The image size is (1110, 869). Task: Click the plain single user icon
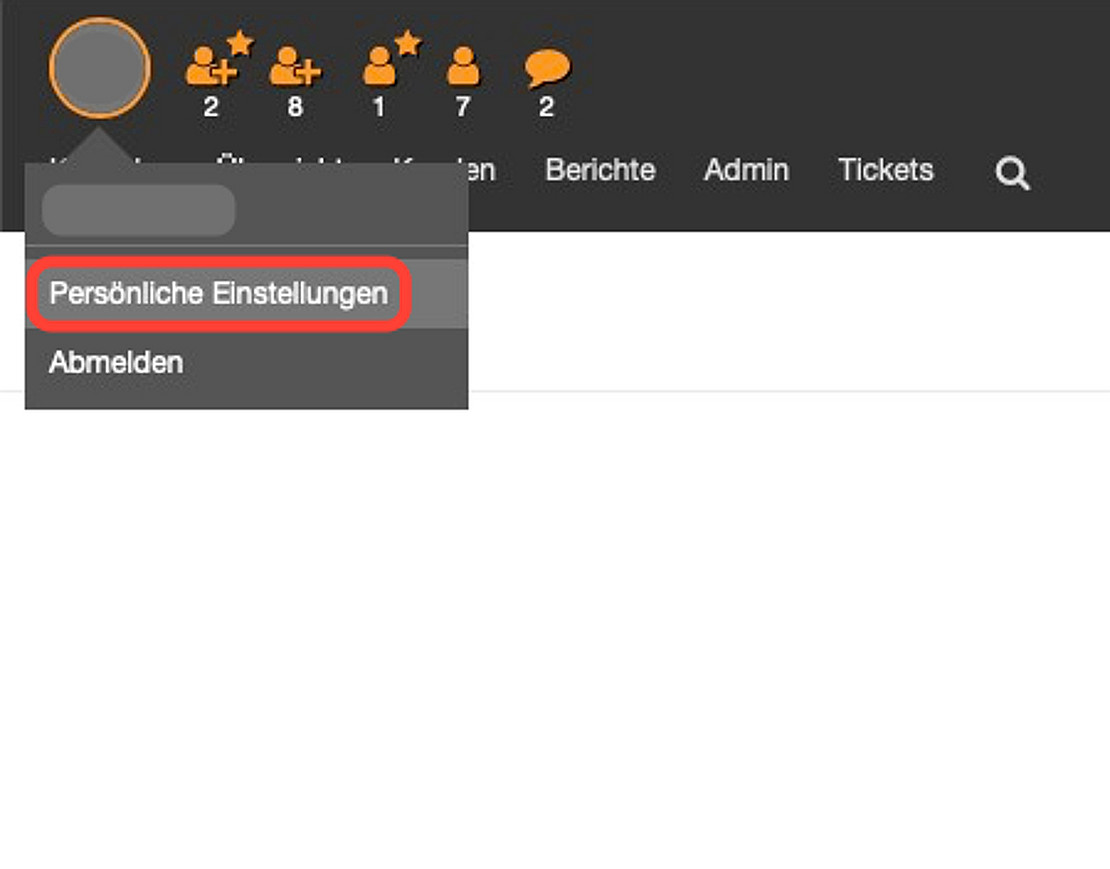click(x=462, y=68)
